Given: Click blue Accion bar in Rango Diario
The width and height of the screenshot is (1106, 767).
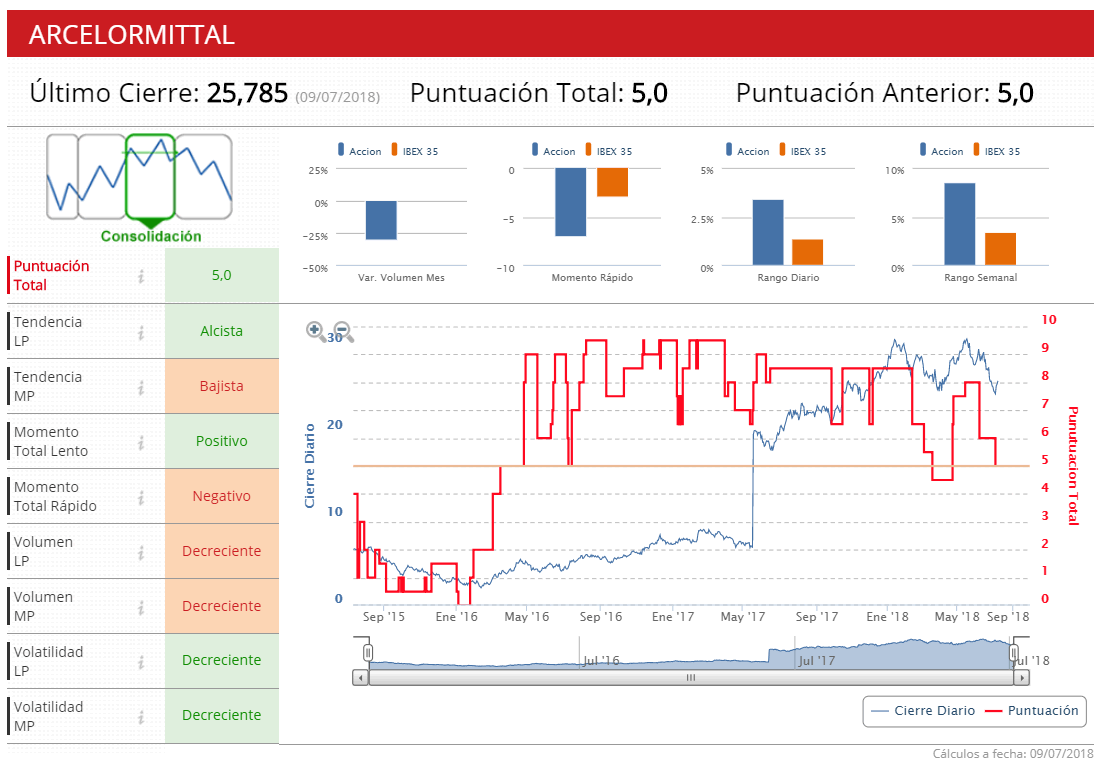Looking at the screenshot, I should (768, 233).
